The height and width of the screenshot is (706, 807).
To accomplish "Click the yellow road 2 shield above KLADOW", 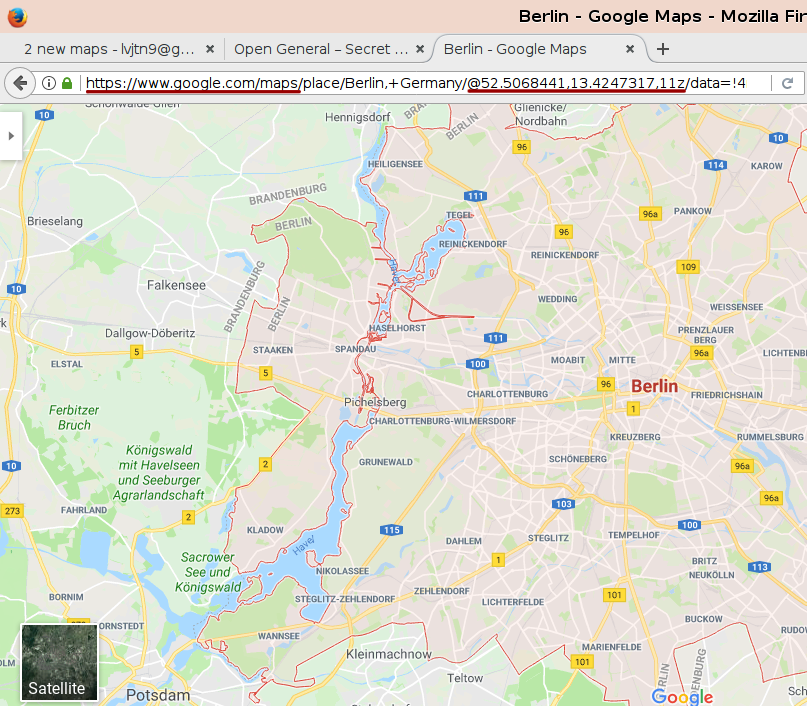I will tap(266, 464).
